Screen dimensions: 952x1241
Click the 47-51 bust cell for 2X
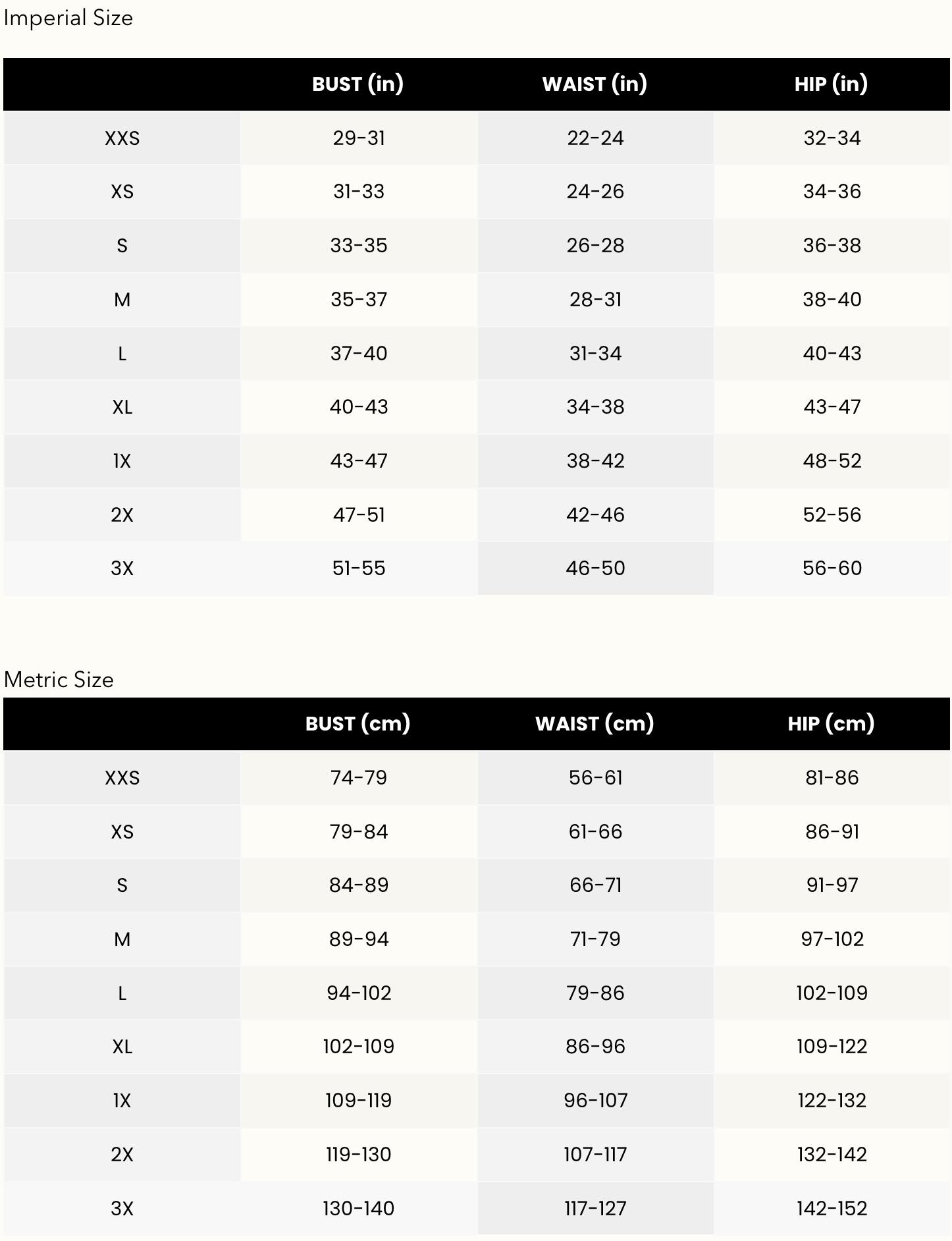coord(359,514)
